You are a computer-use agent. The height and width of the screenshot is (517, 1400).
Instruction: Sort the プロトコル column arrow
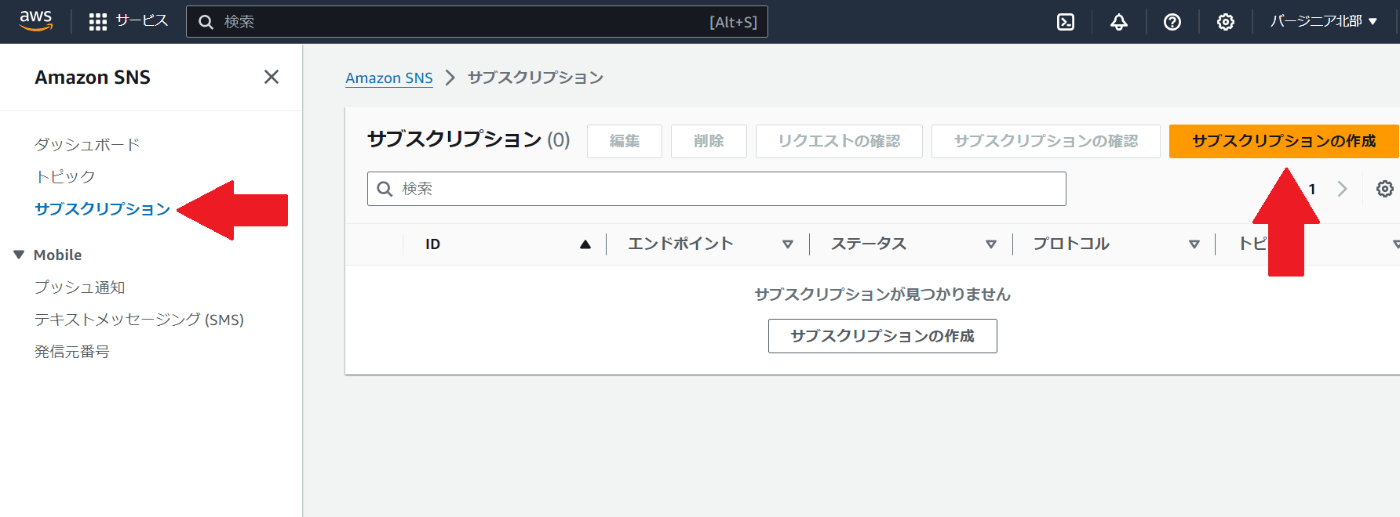click(1194, 244)
